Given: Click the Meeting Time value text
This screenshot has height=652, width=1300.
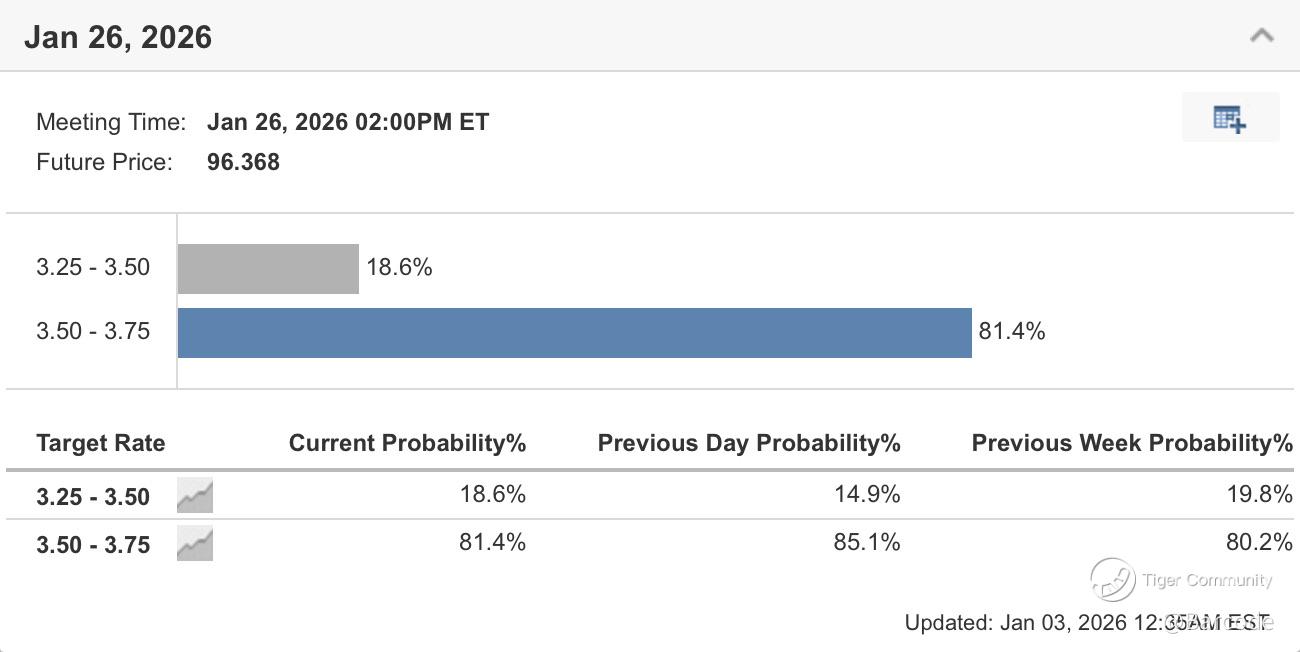Looking at the screenshot, I should 347,122.
